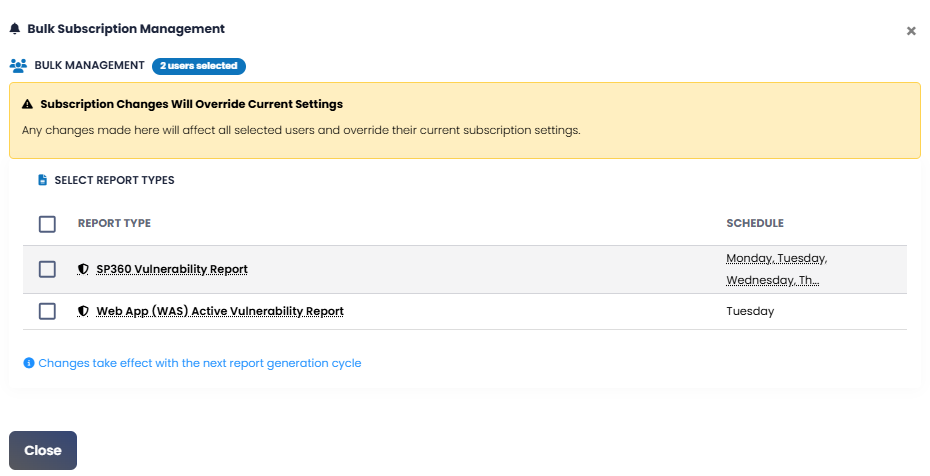Click the REPORT TYPE column header

pos(114,223)
